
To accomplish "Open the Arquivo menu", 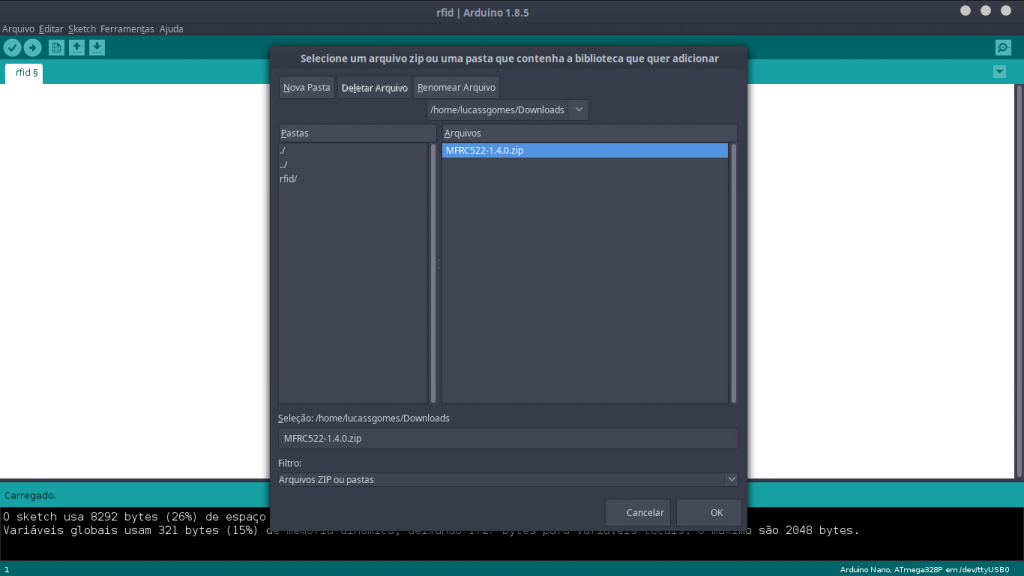I will click(16, 28).
